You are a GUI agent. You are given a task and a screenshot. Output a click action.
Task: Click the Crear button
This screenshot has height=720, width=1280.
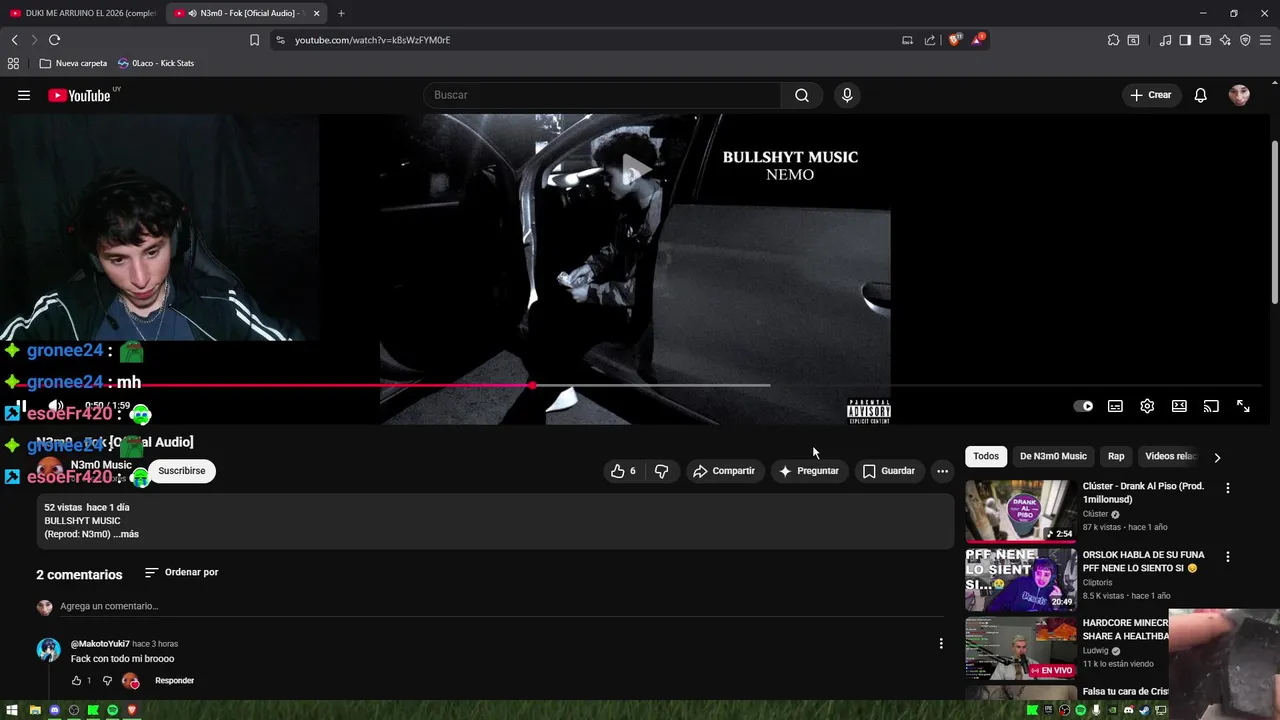click(x=1150, y=95)
